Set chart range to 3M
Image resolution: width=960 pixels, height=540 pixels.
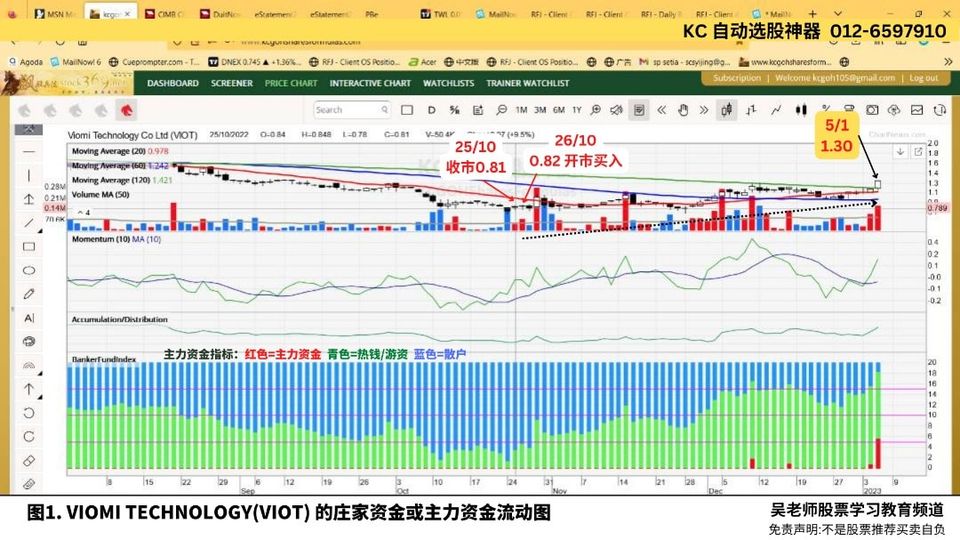pyautogui.click(x=540, y=110)
